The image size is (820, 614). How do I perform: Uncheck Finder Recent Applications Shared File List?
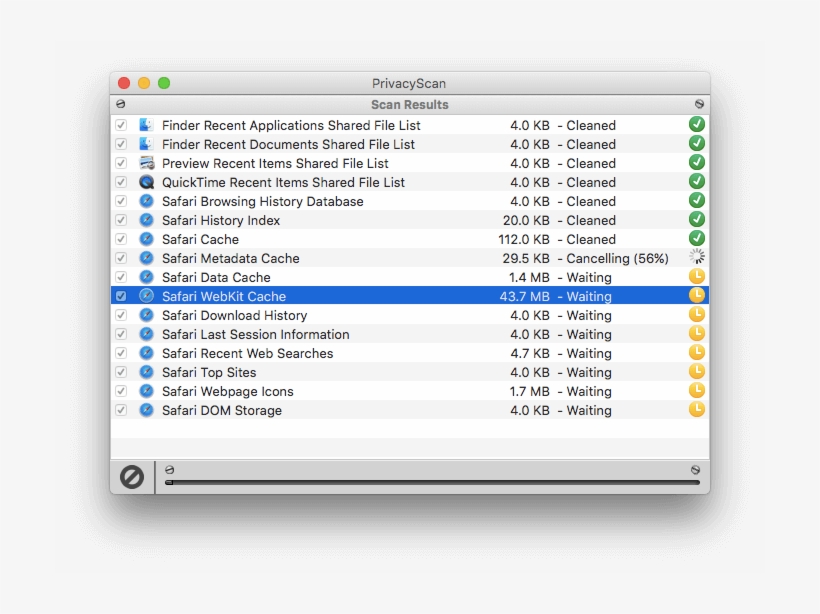[x=121, y=125]
